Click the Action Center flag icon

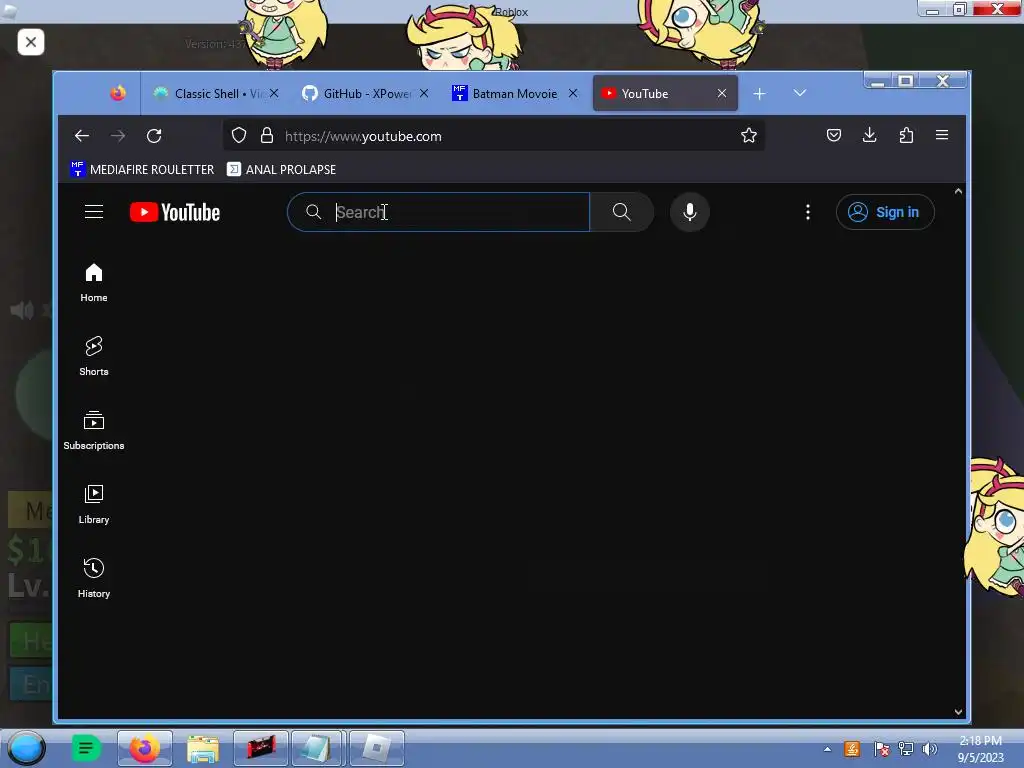coord(881,749)
